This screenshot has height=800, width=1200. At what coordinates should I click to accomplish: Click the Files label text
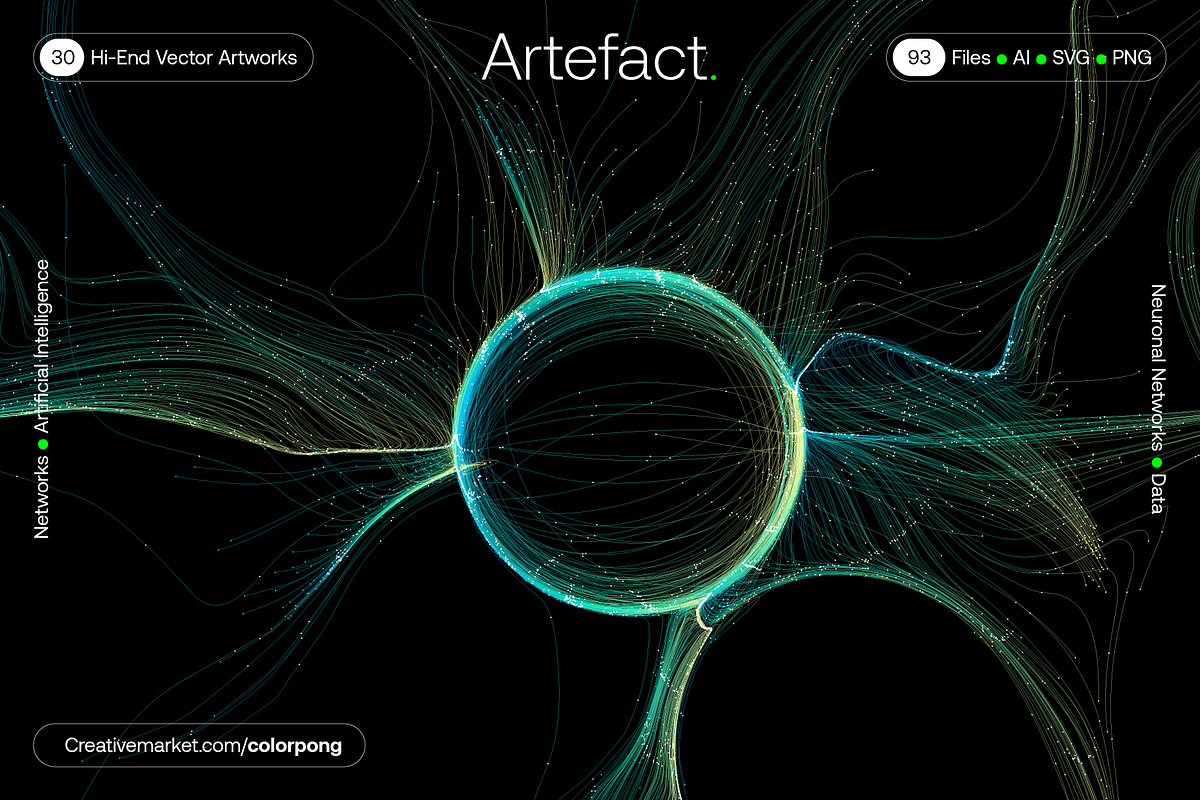(971, 58)
